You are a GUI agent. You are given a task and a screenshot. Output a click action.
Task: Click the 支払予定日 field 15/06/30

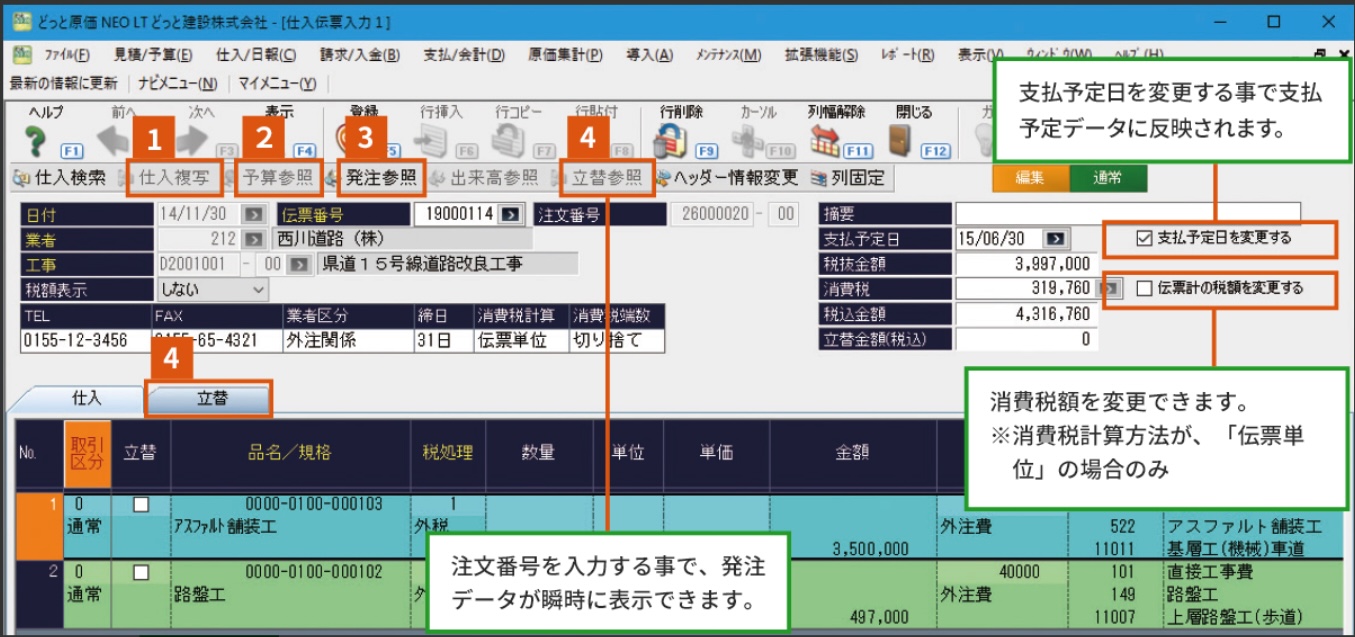[x=1000, y=239]
